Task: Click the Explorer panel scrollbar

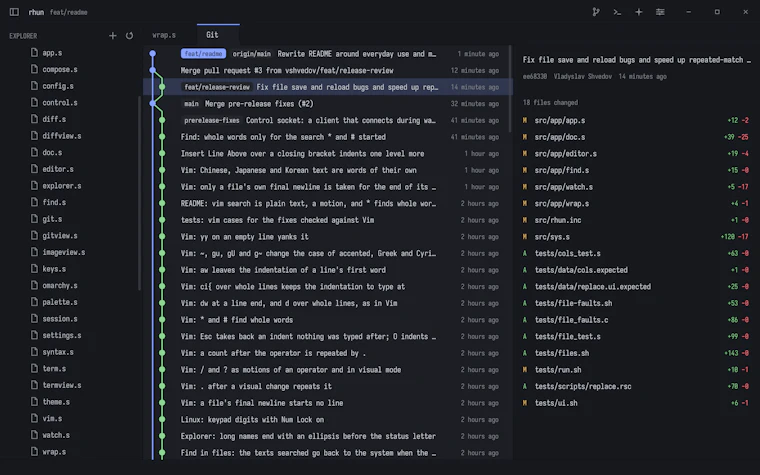Action: click(x=140, y=193)
